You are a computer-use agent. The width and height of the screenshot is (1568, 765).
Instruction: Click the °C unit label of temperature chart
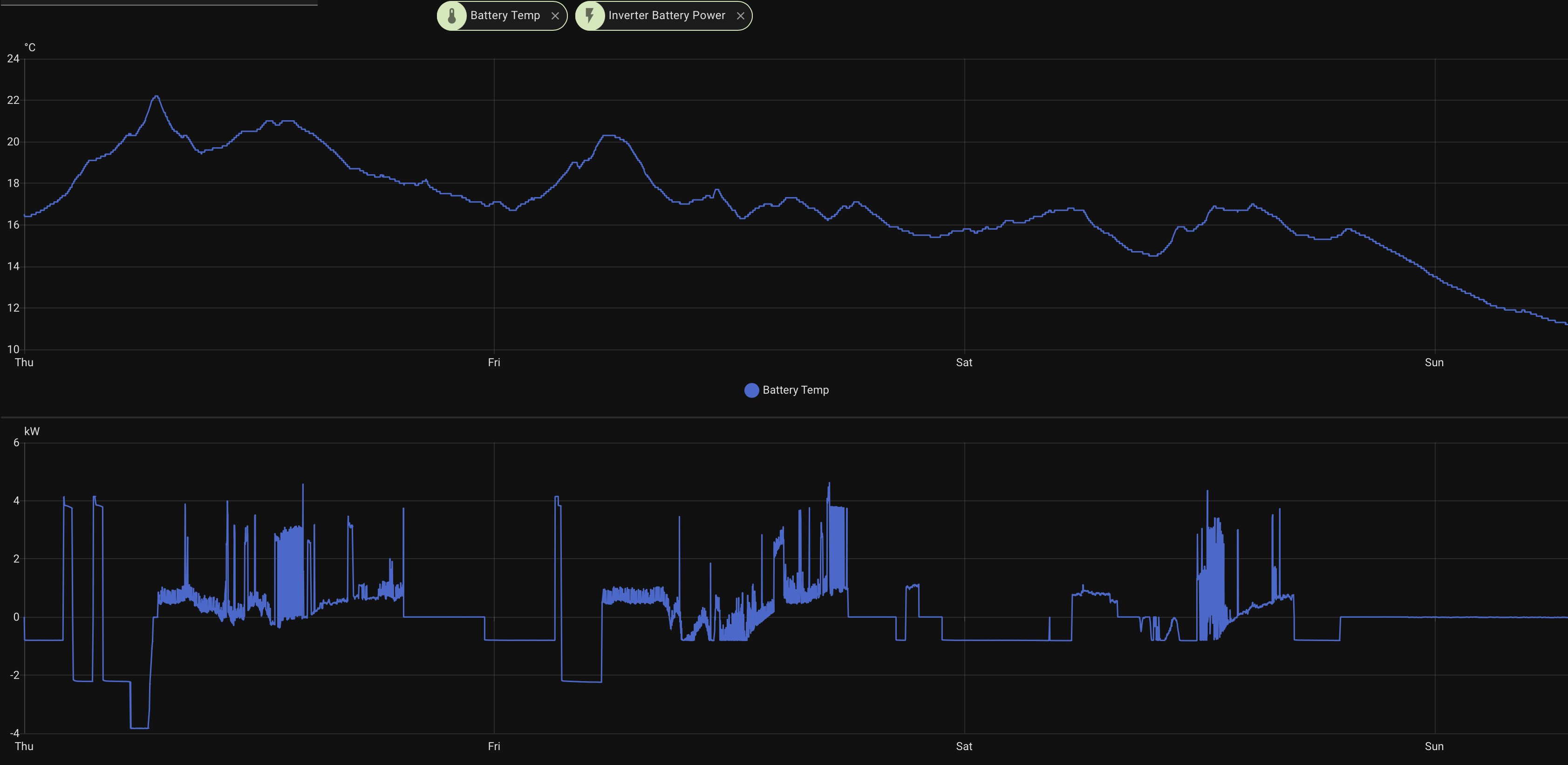pos(30,48)
